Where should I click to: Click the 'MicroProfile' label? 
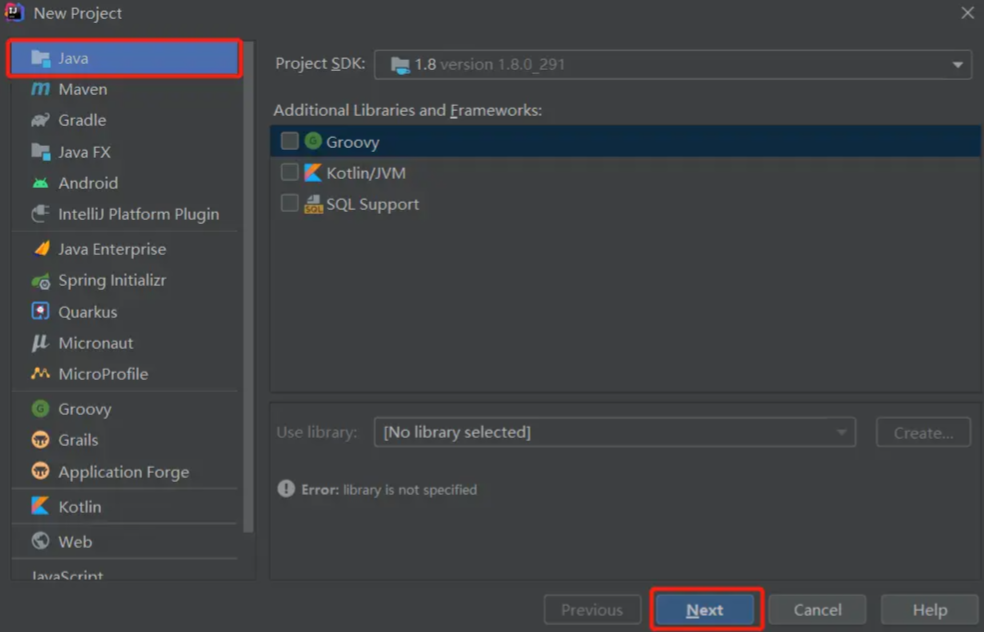(x=104, y=374)
